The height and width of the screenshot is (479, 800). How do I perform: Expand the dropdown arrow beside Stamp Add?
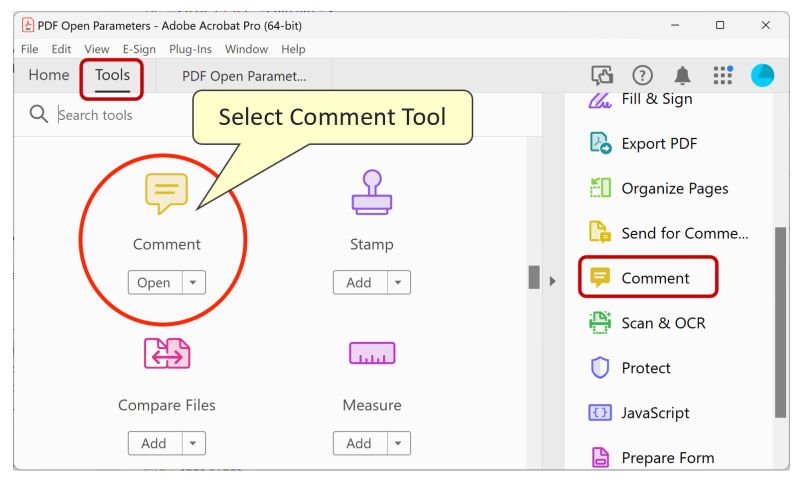click(x=398, y=283)
